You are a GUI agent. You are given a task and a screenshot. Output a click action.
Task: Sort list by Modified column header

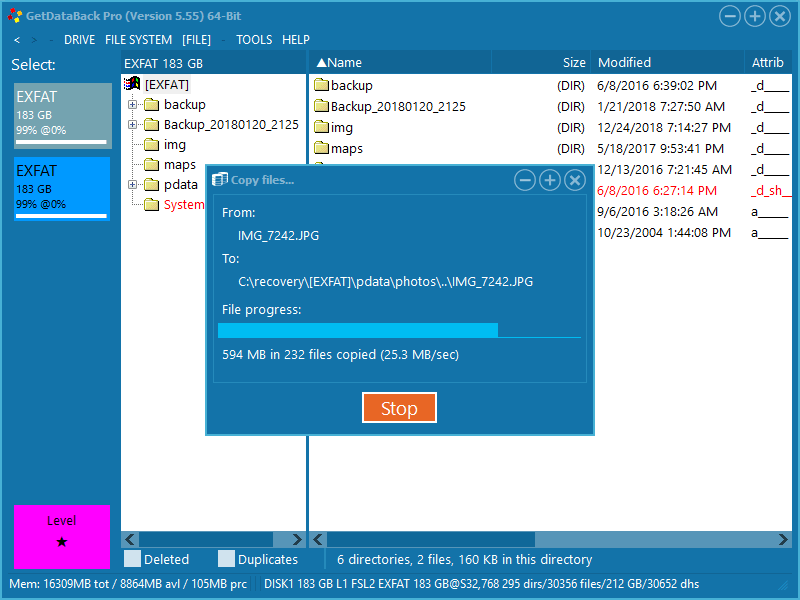coord(625,62)
